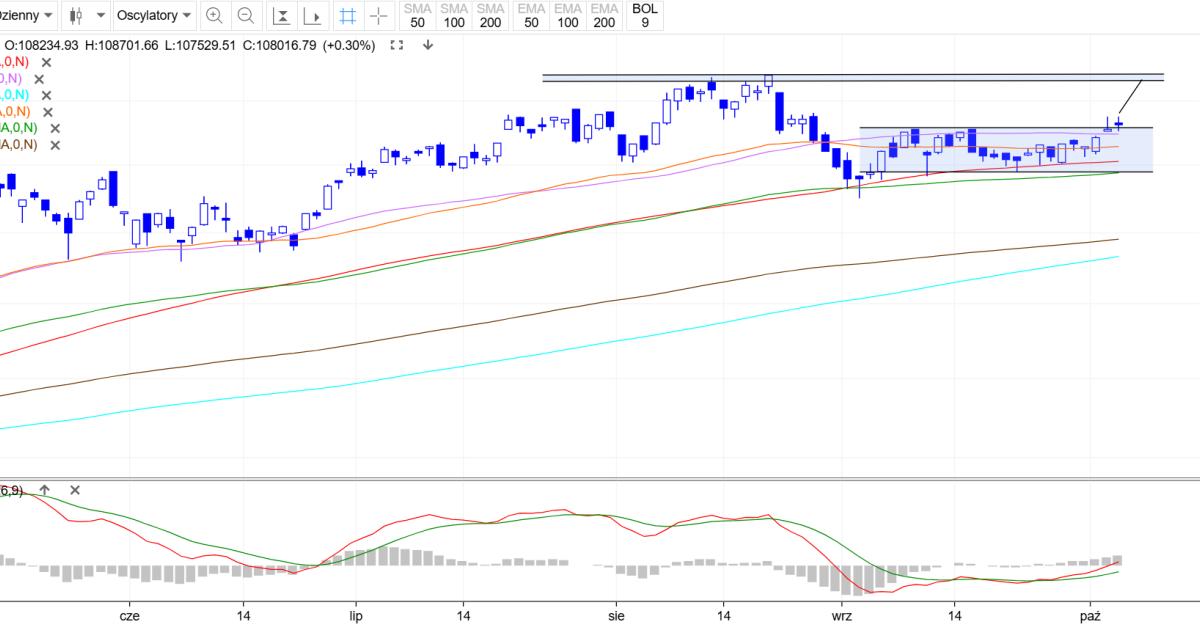Image resolution: width=1200 pixels, height=630 pixels.
Task: Click the down arrow next to fullscreen icon
Action: 428,45
